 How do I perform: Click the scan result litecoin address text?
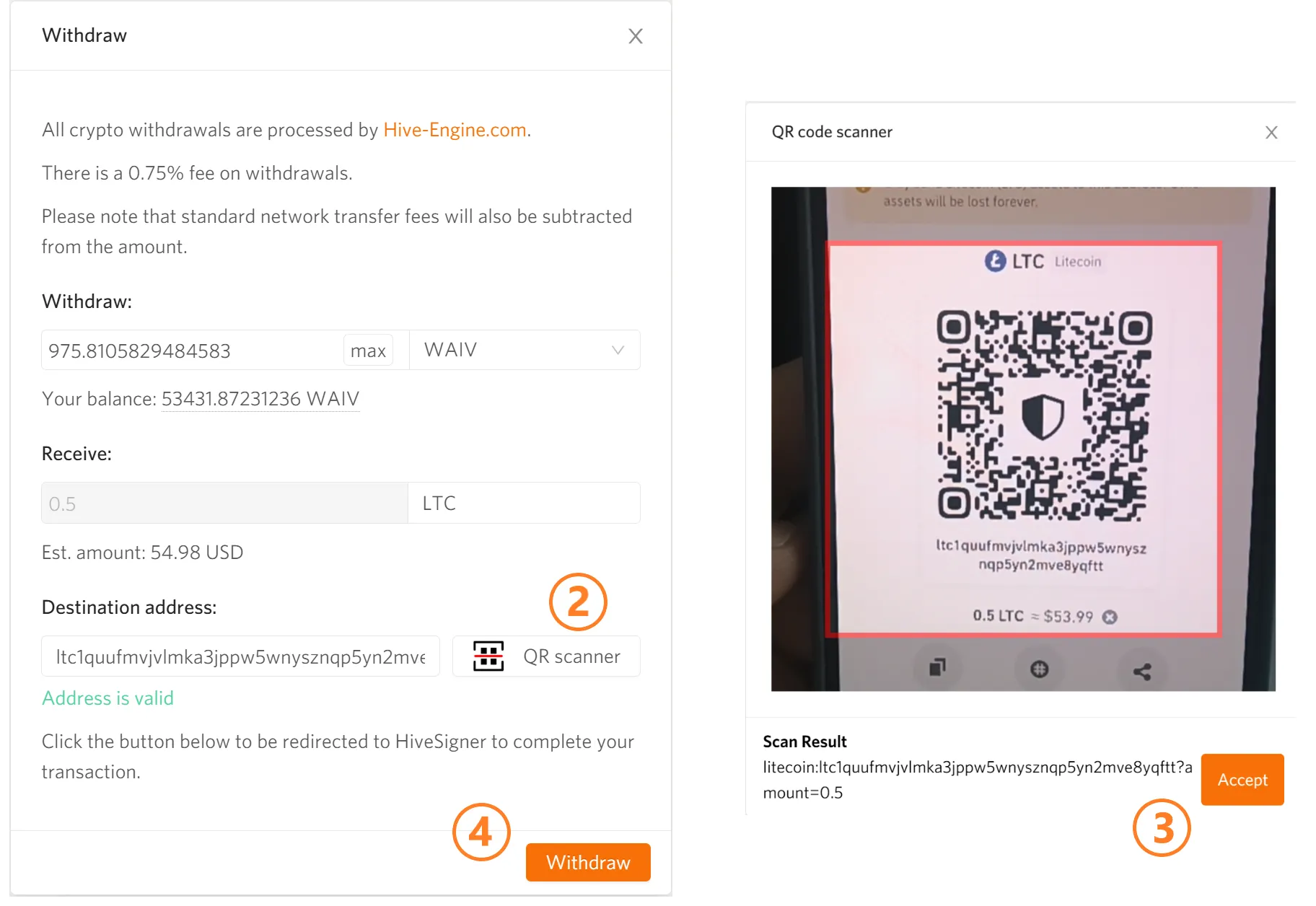(x=978, y=780)
